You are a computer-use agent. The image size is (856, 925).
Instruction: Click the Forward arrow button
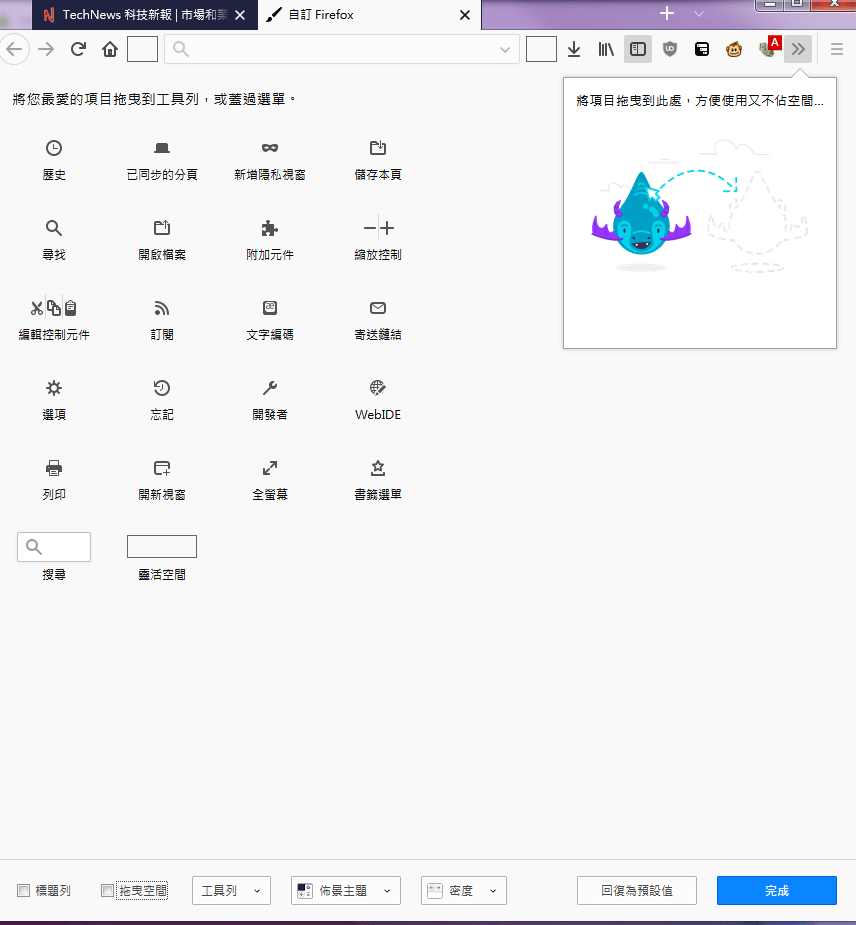[46, 49]
